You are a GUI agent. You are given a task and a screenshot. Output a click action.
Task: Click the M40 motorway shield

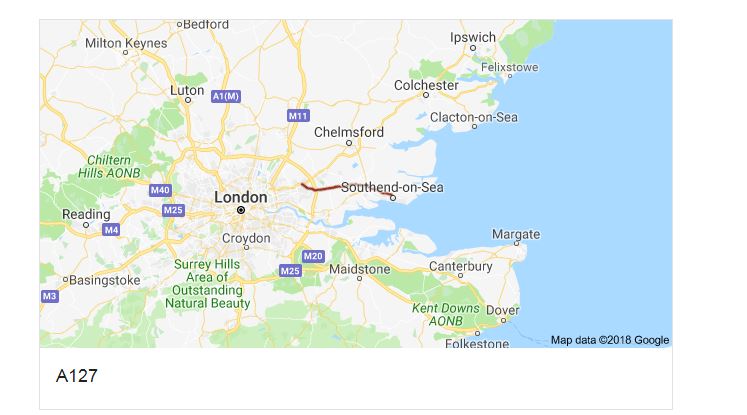pyautogui.click(x=161, y=190)
